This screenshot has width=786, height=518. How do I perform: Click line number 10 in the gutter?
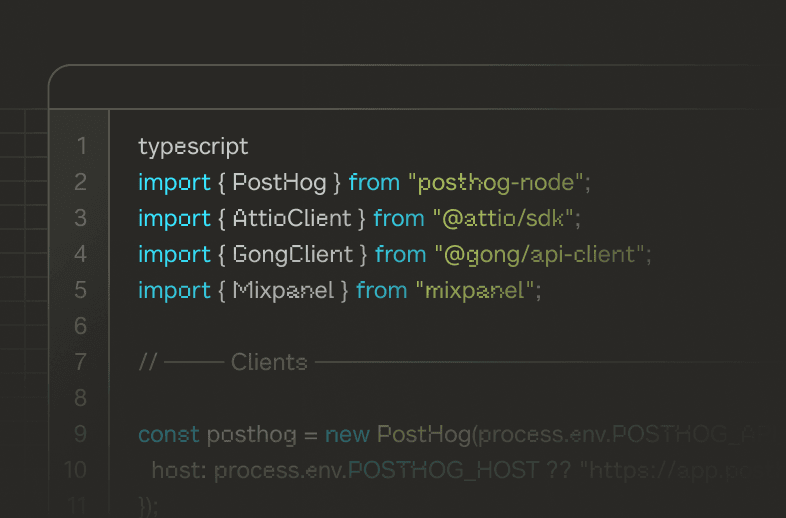pos(76,470)
